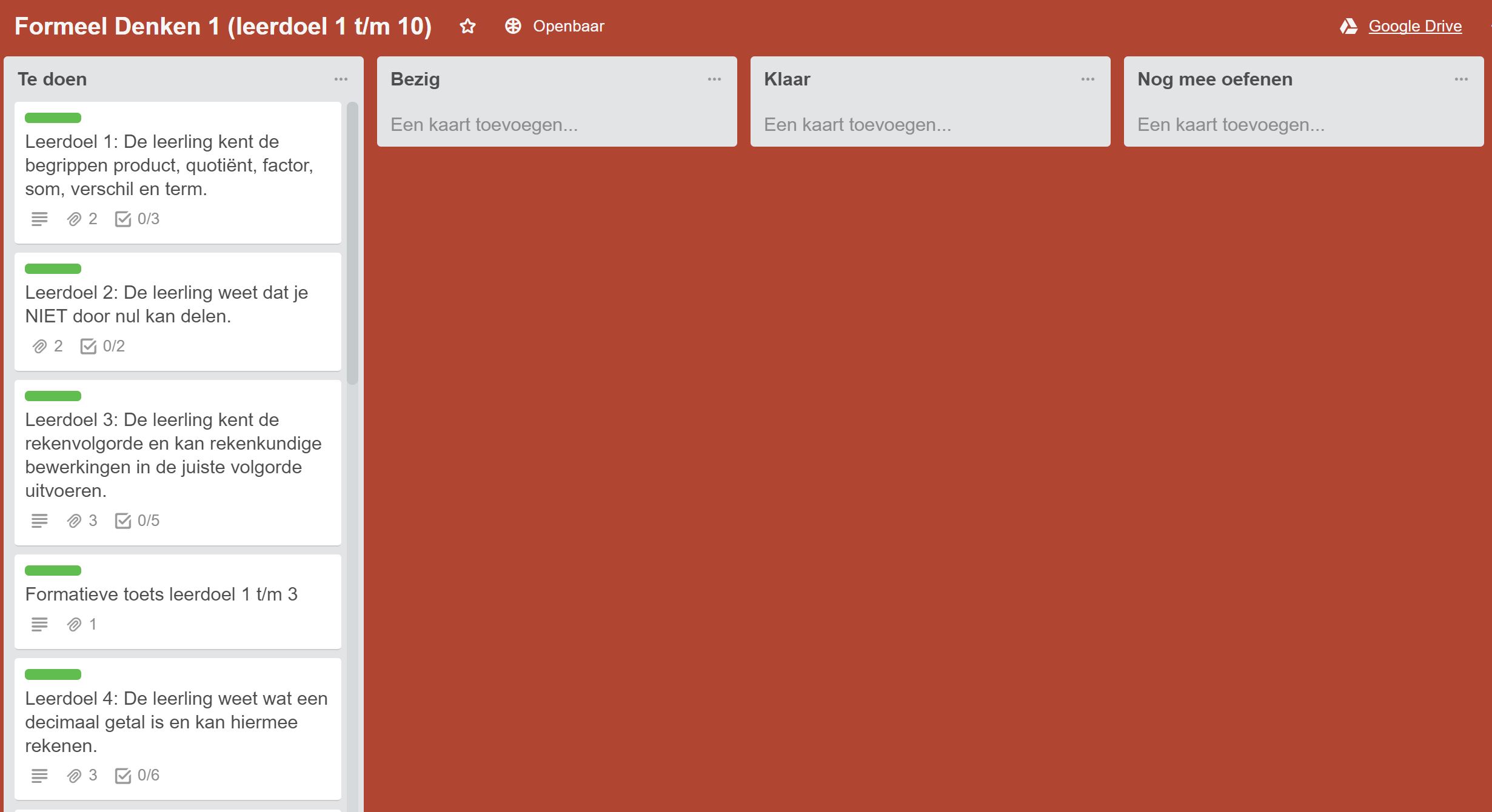Open the Klaar list actions menu
This screenshot has height=812, width=1492.
point(1087,79)
